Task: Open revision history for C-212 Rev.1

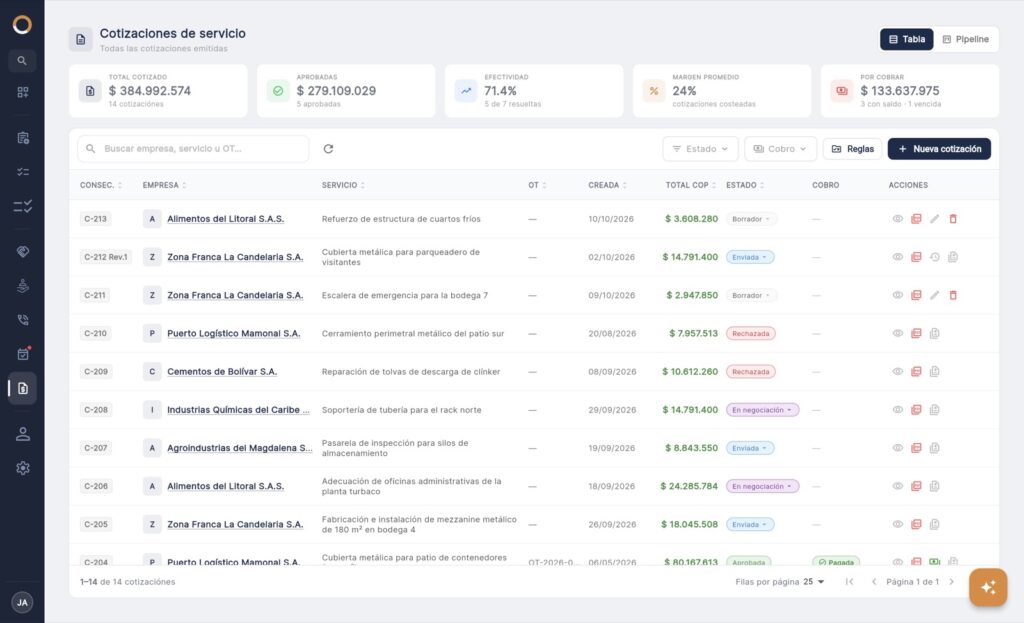Action: tap(935, 257)
